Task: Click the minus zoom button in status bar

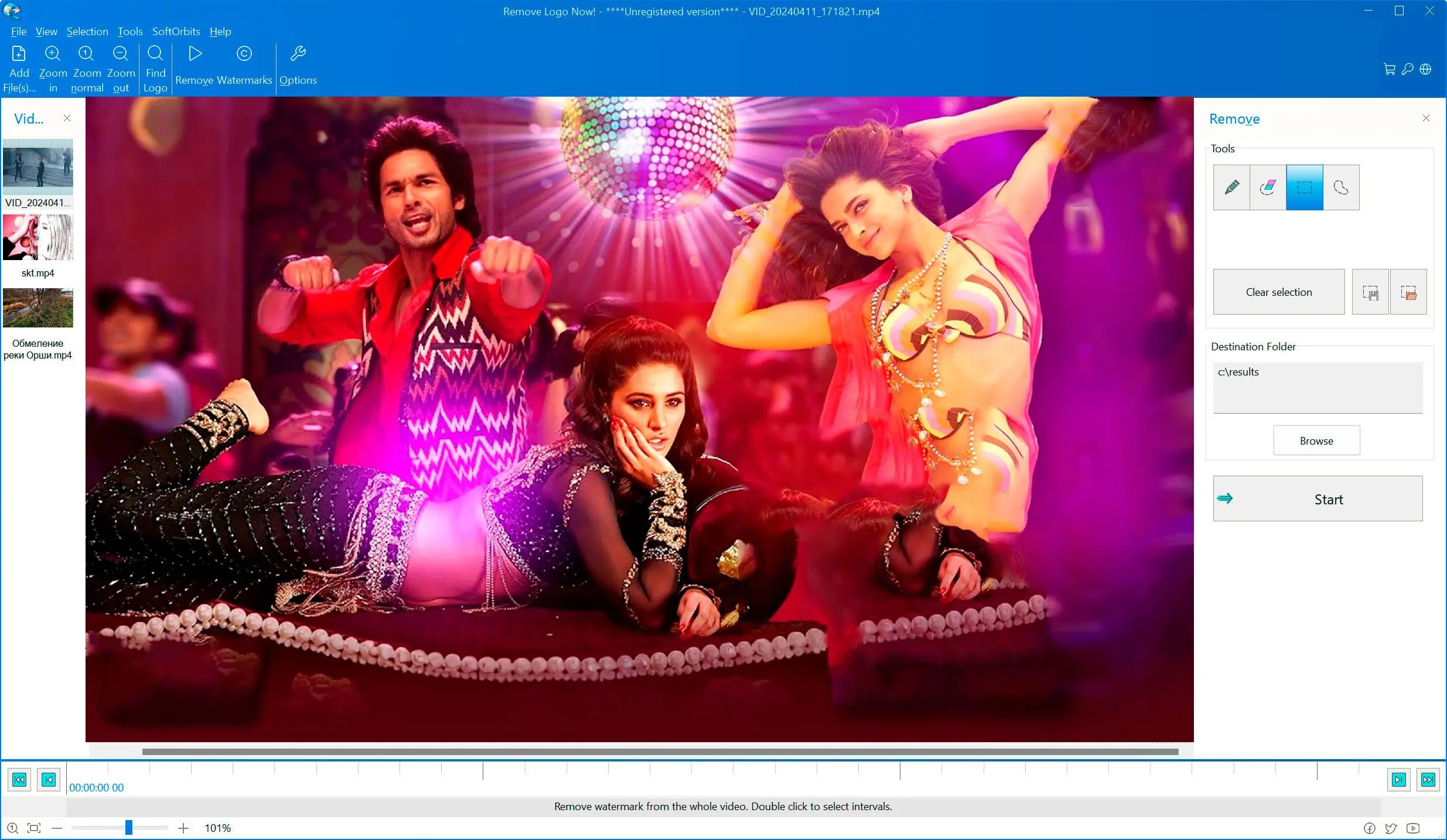Action: point(57,828)
